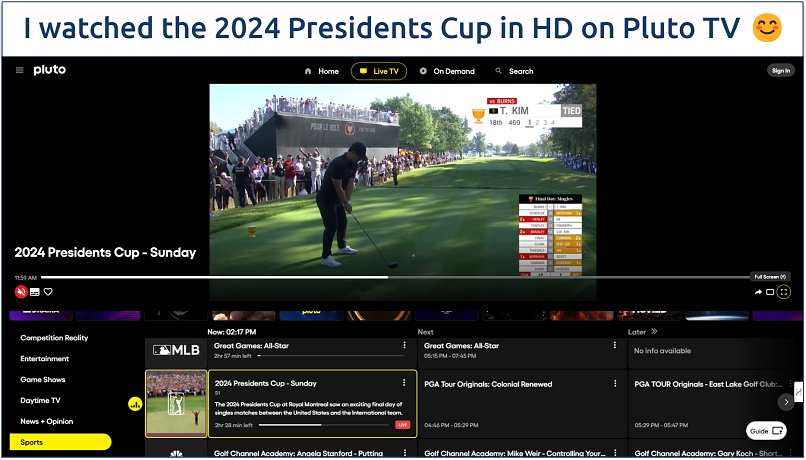Select the Live TV tab
Viewport: 806px width, 460px height.
(379, 71)
